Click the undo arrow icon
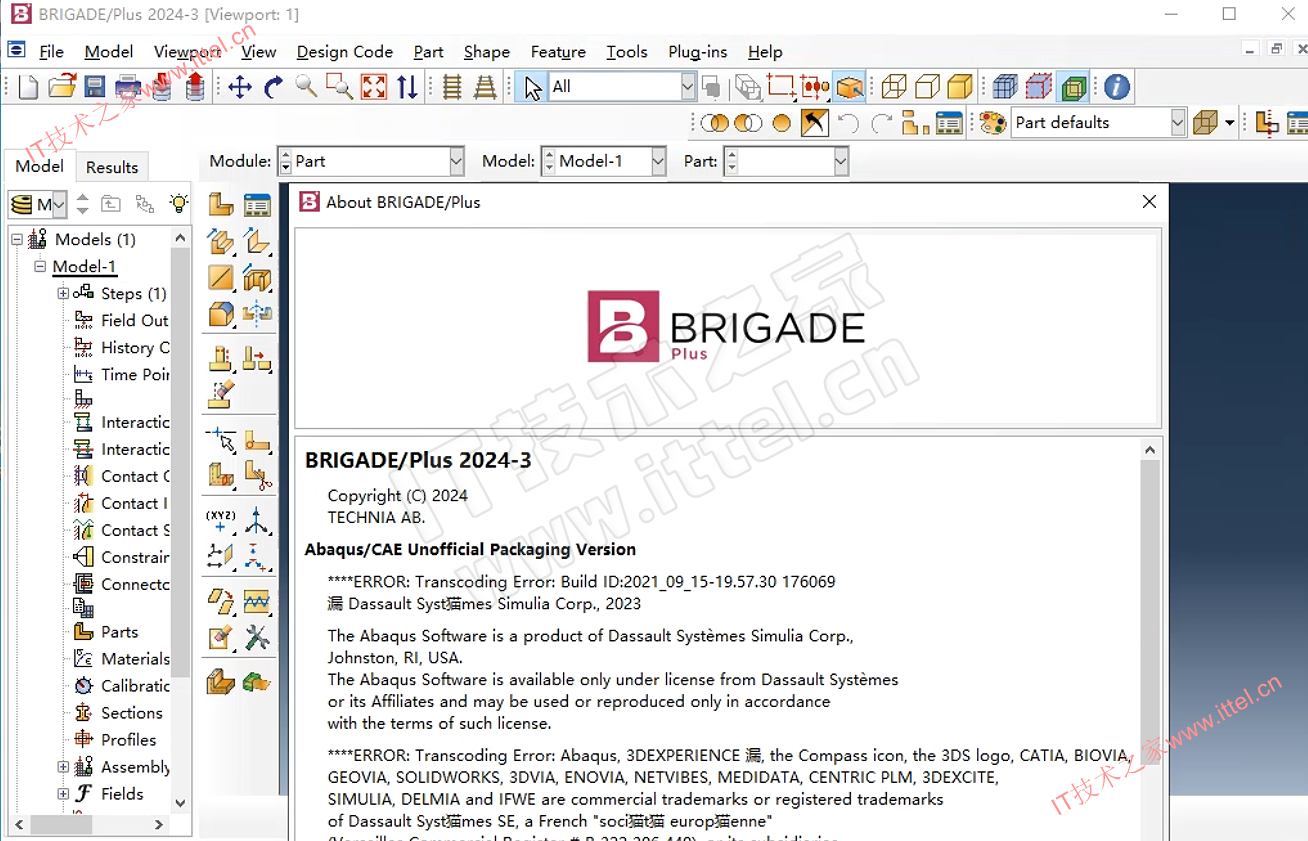 [x=848, y=123]
